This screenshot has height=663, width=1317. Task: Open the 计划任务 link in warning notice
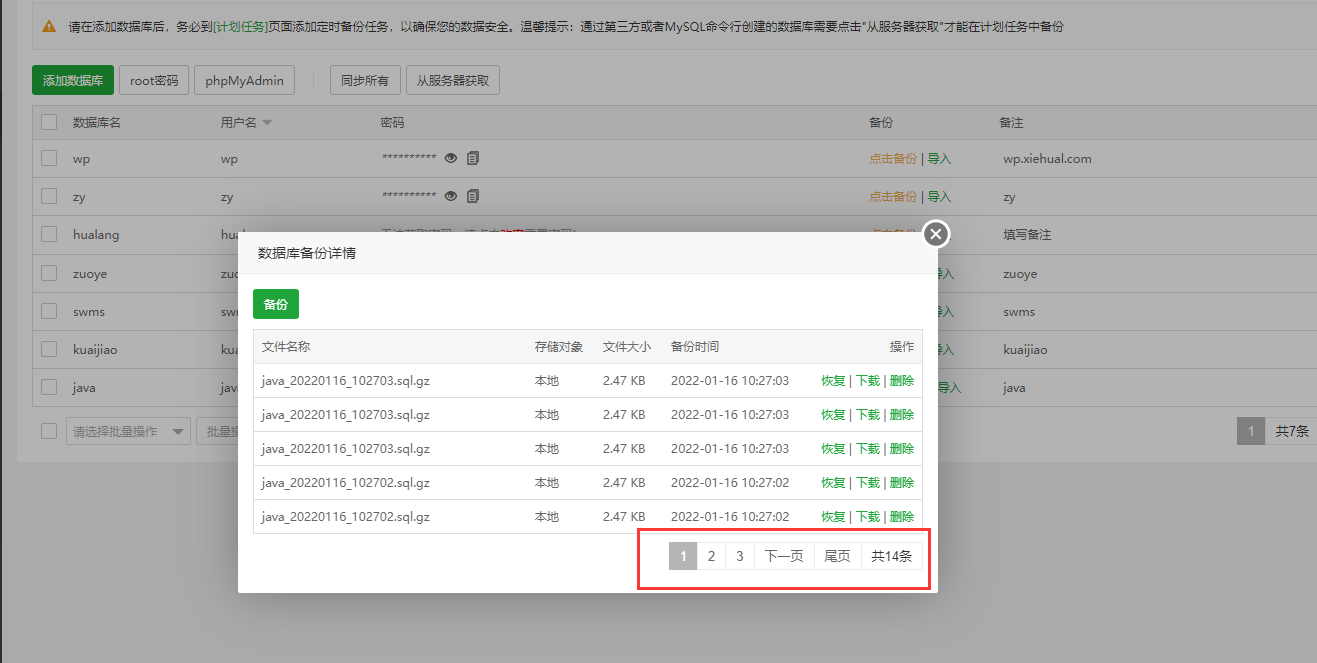point(240,27)
